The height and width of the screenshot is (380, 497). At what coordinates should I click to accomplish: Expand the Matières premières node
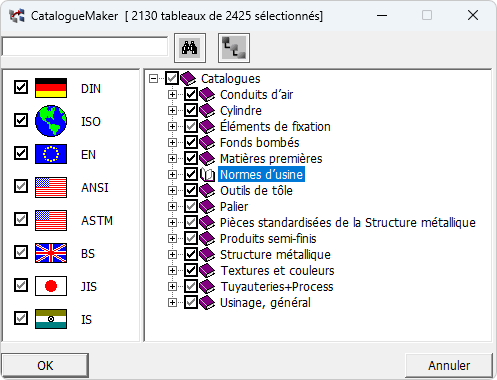pyautogui.click(x=172, y=159)
